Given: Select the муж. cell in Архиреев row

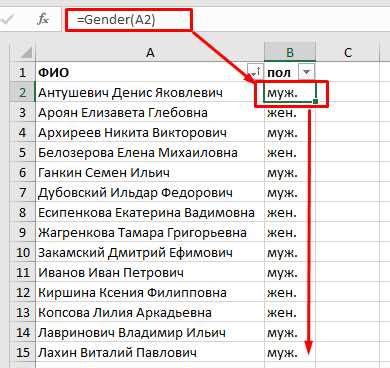Looking at the screenshot, I should [290, 132].
